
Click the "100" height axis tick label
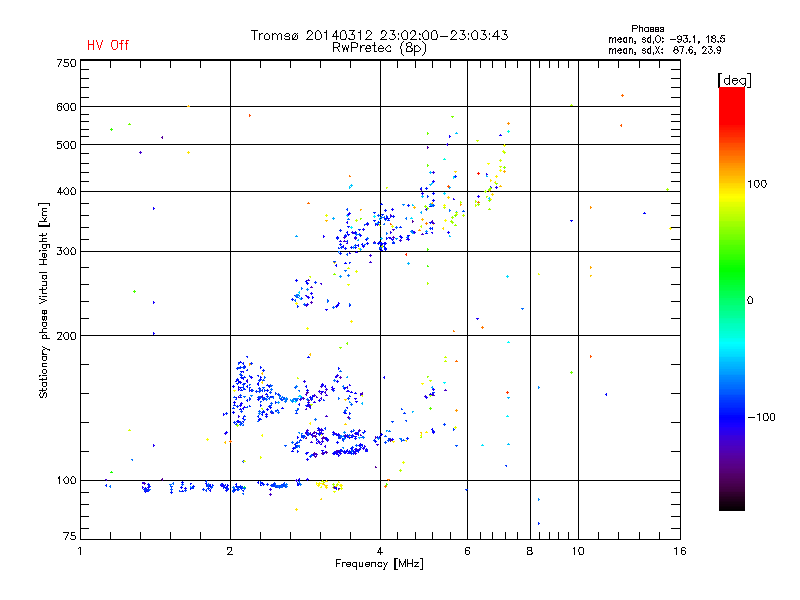[66, 480]
